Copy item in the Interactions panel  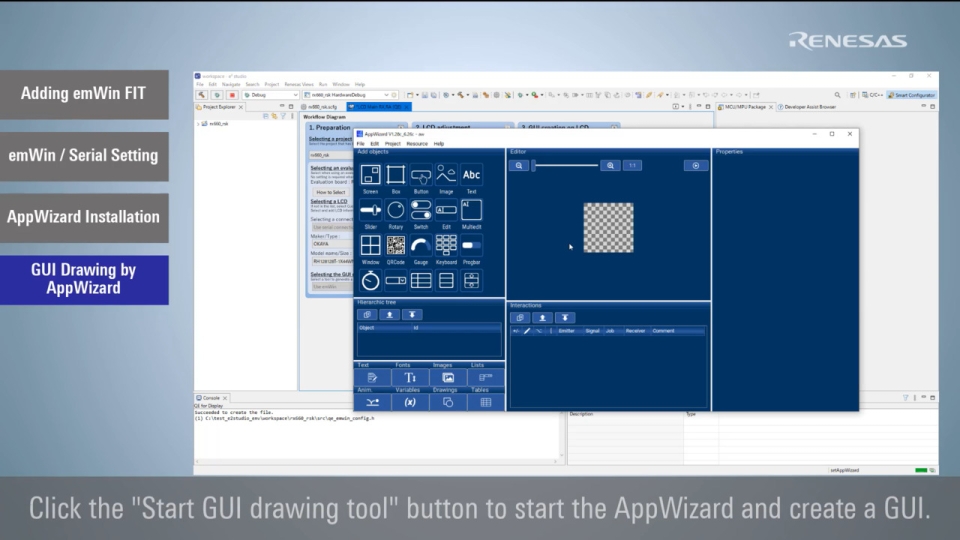(x=520, y=318)
